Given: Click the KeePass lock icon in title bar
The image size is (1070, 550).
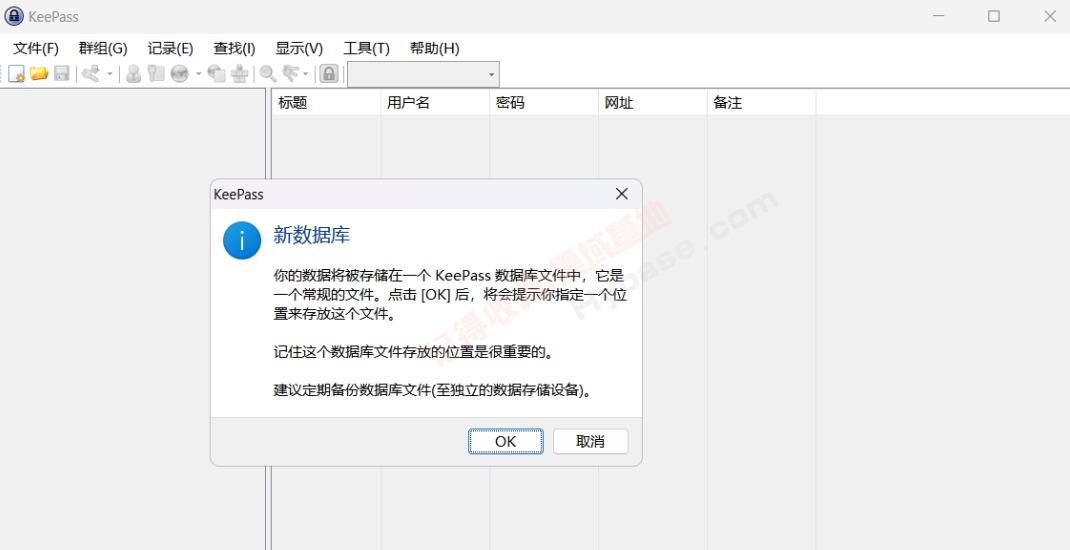Looking at the screenshot, I should 14,16.
